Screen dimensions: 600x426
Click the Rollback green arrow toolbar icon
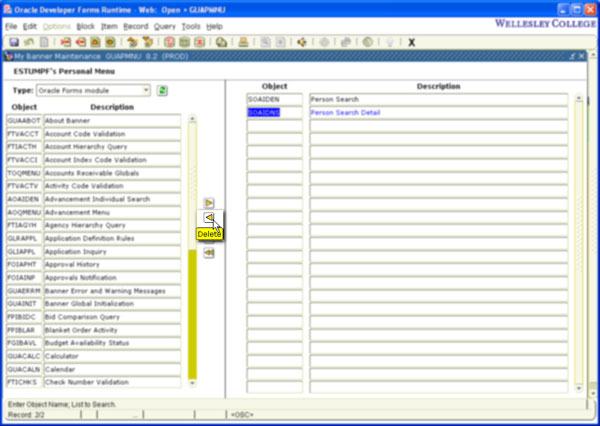(29, 42)
